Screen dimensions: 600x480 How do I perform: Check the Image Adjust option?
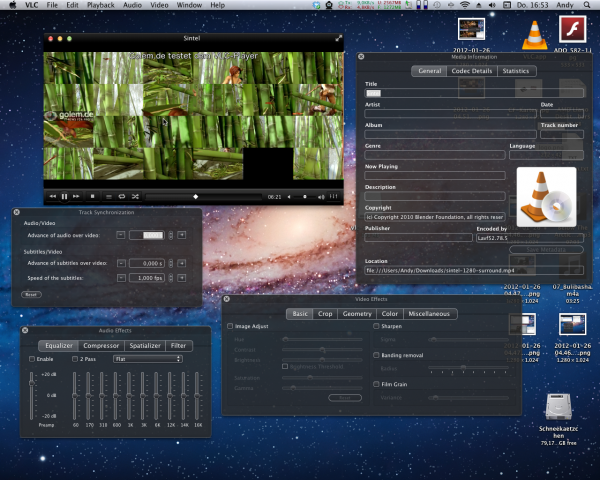pyautogui.click(x=230, y=326)
